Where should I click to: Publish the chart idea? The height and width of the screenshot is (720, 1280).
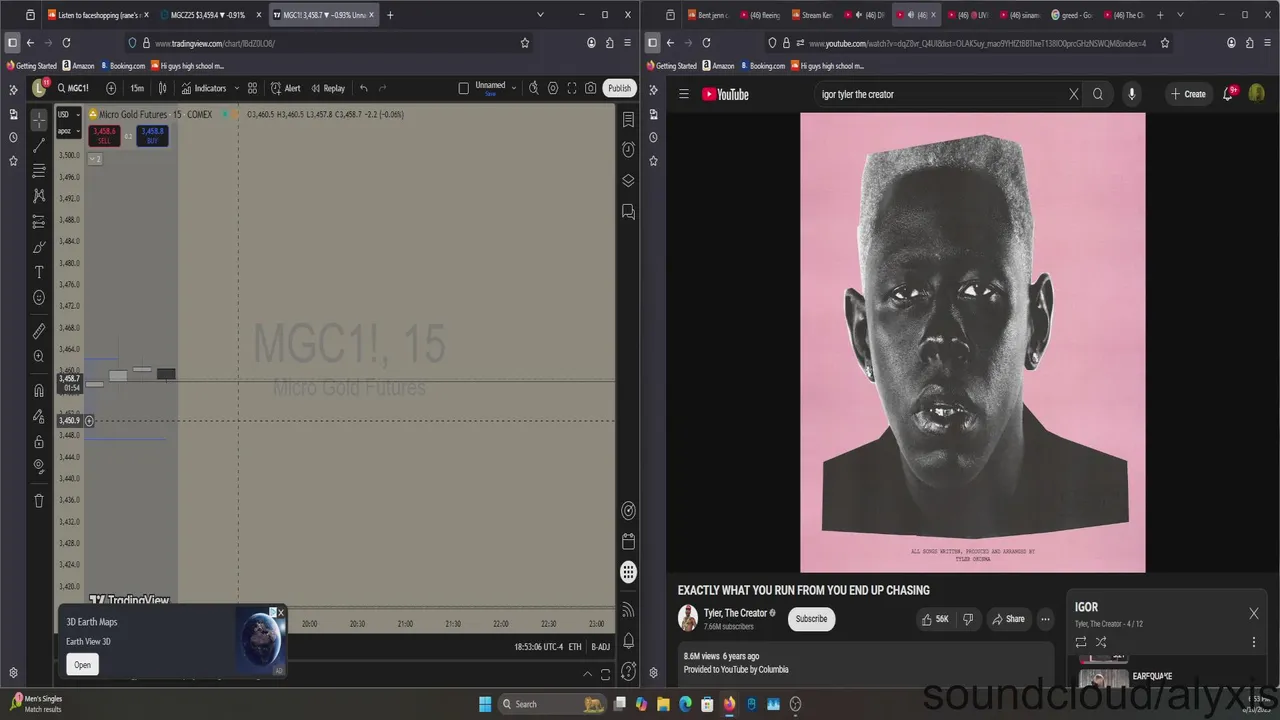(620, 88)
